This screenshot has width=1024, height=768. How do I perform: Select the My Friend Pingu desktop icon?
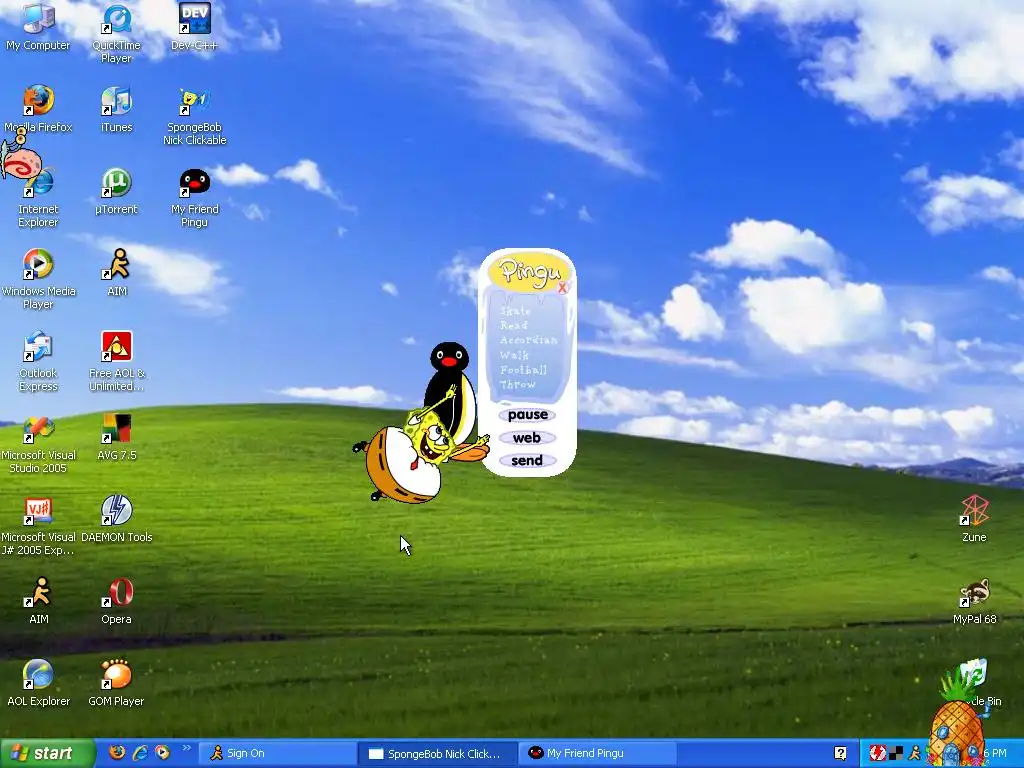click(195, 197)
